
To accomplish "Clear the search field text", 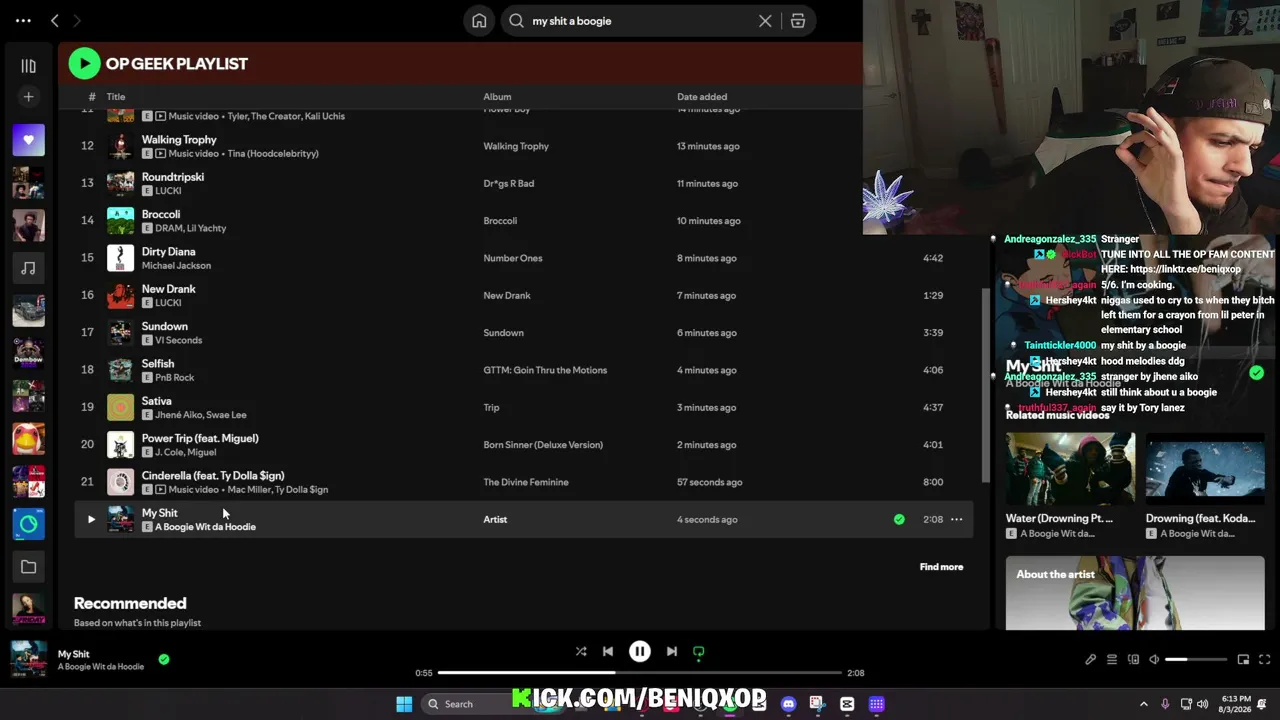I will point(765,21).
